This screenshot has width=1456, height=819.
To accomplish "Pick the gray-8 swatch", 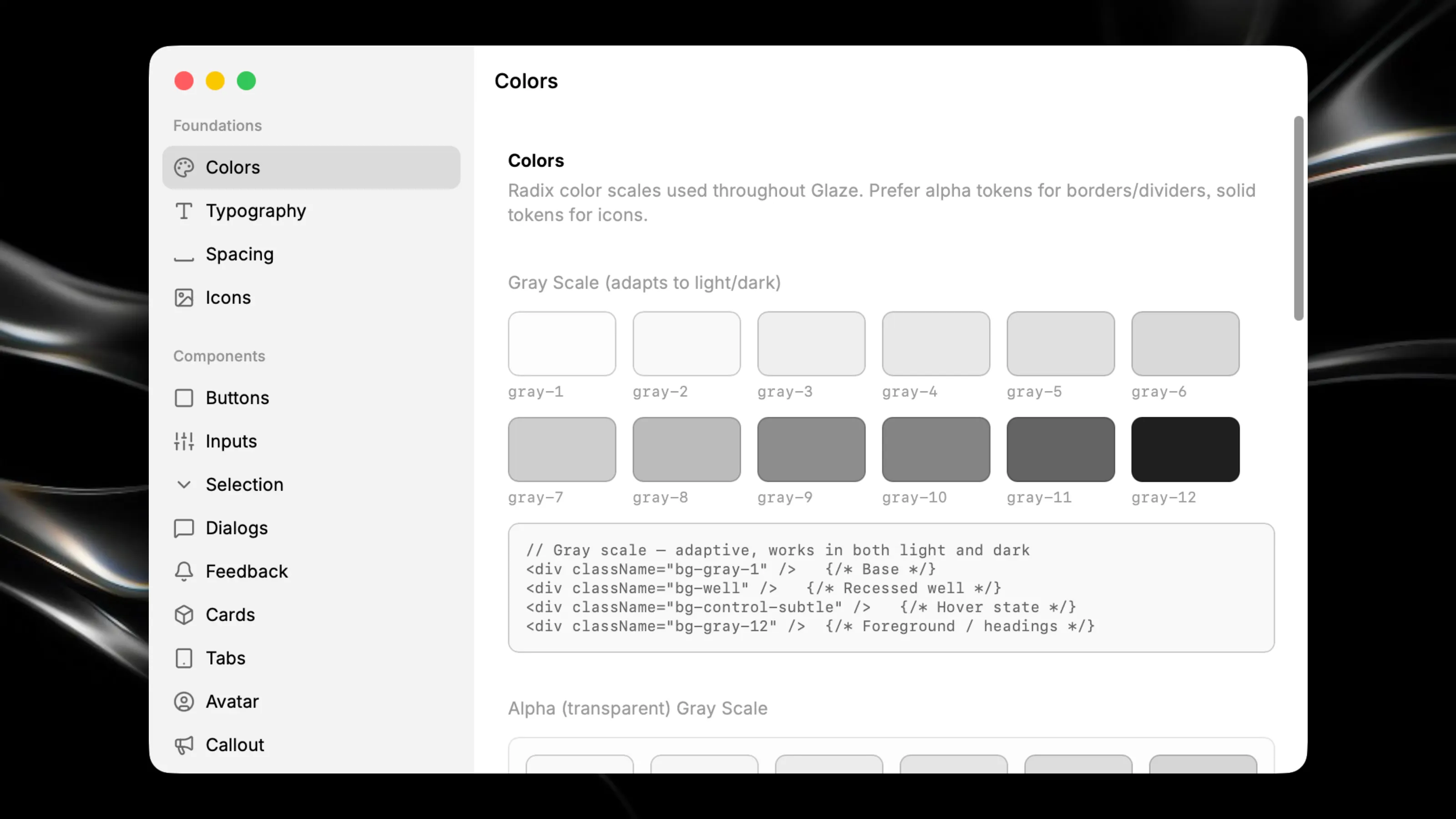I will pyautogui.click(x=687, y=450).
